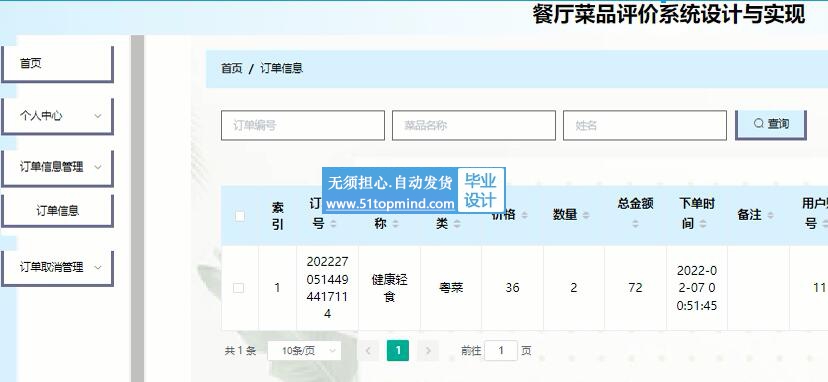Open the 首页 sidebar menu item

(58, 64)
